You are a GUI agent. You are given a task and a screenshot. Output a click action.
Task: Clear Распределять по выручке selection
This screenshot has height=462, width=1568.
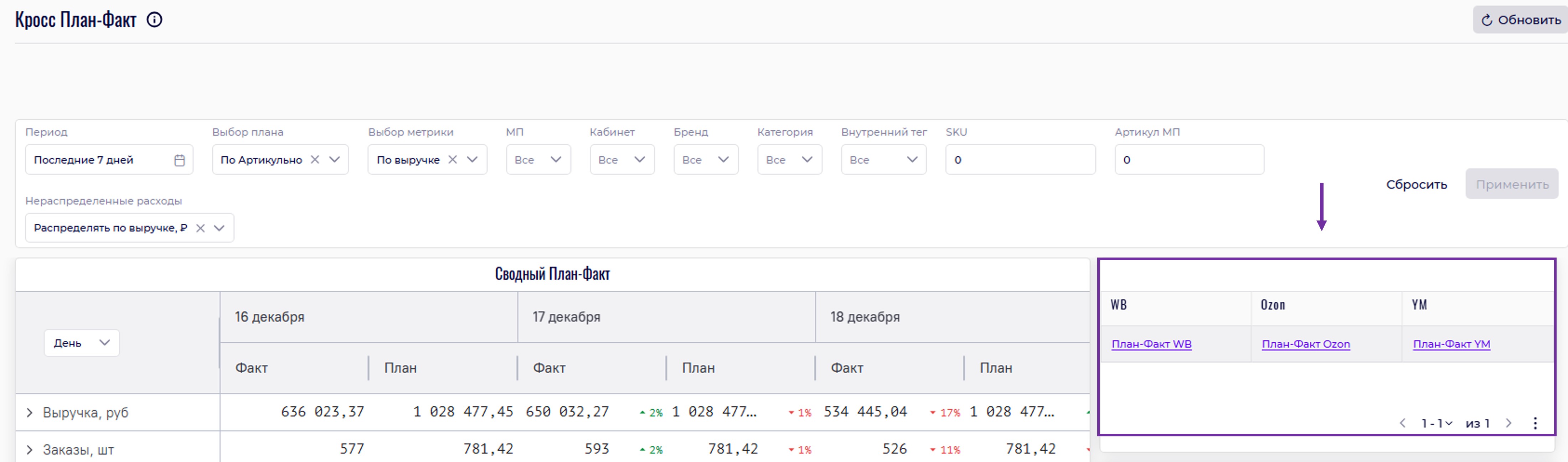point(200,228)
